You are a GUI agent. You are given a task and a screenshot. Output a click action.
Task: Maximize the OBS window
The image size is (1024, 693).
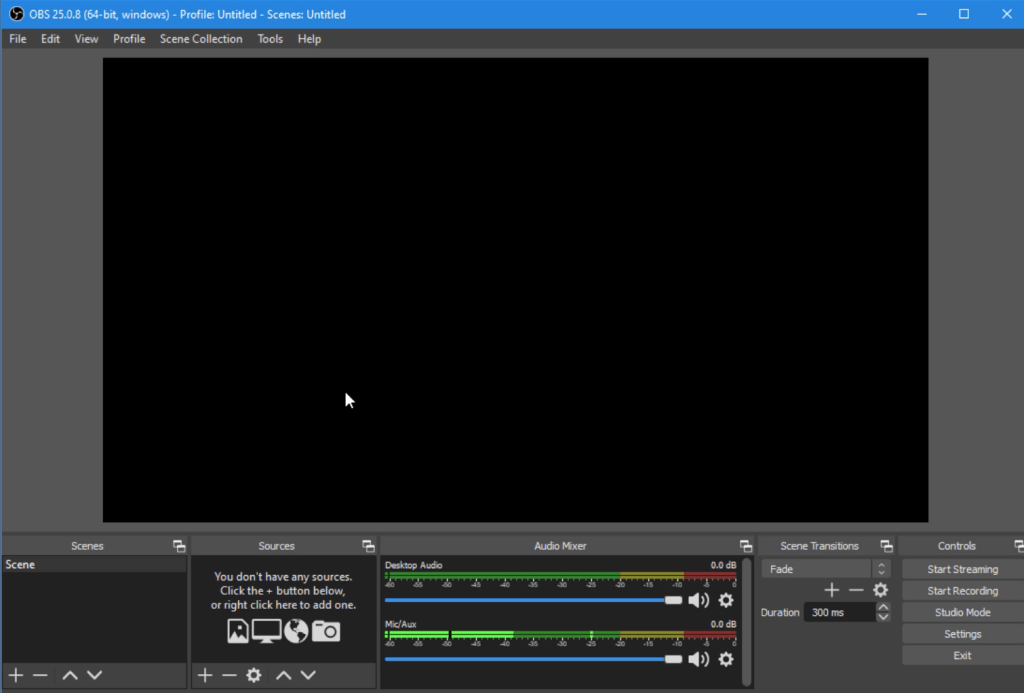(964, 14)
